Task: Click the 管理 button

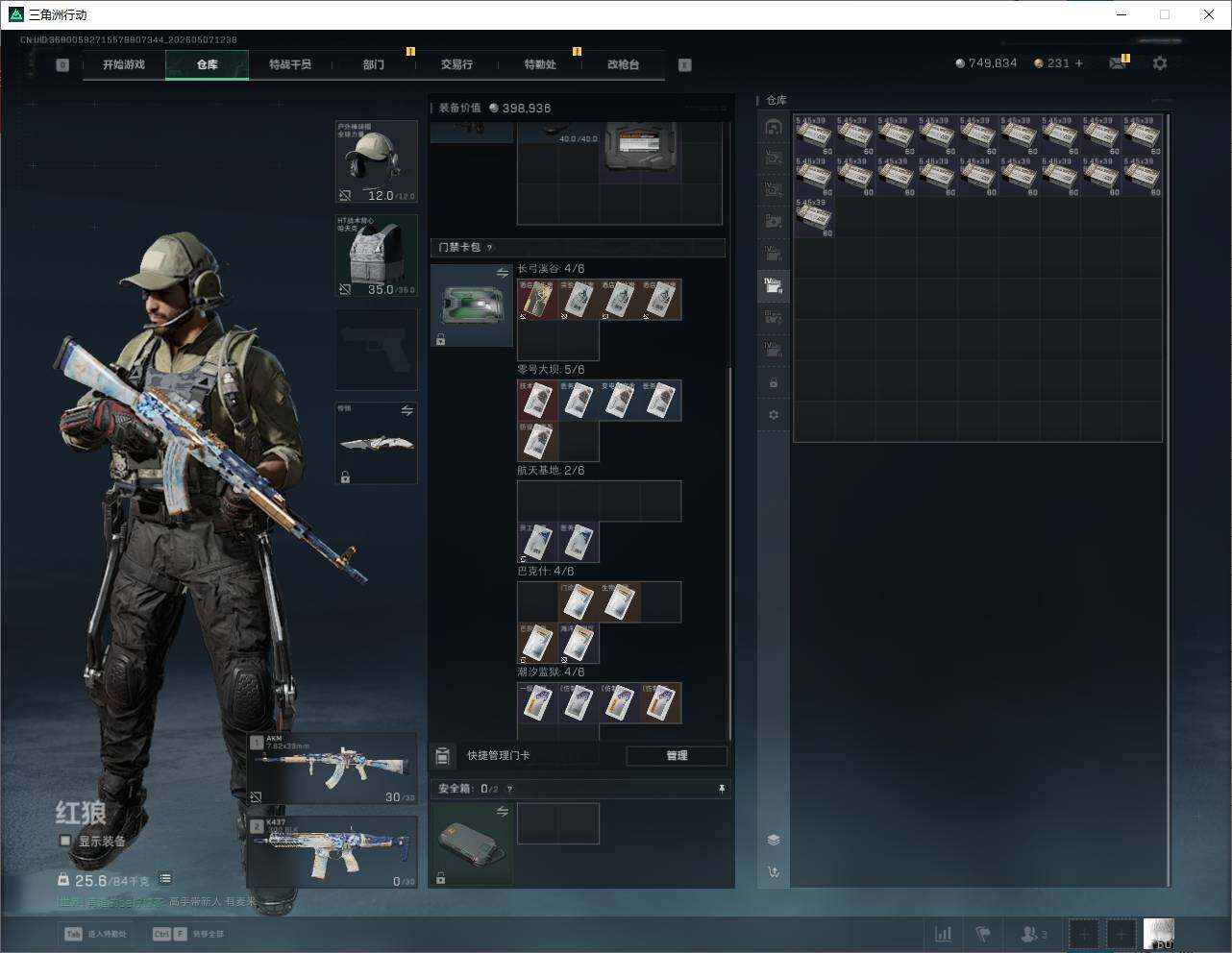Action: tap(677, 756)
